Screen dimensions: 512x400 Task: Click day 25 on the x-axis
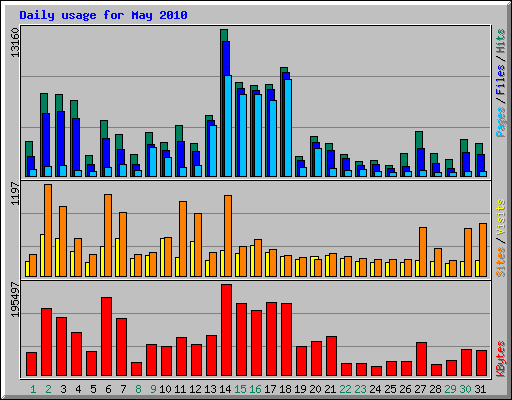pos(390,389)
